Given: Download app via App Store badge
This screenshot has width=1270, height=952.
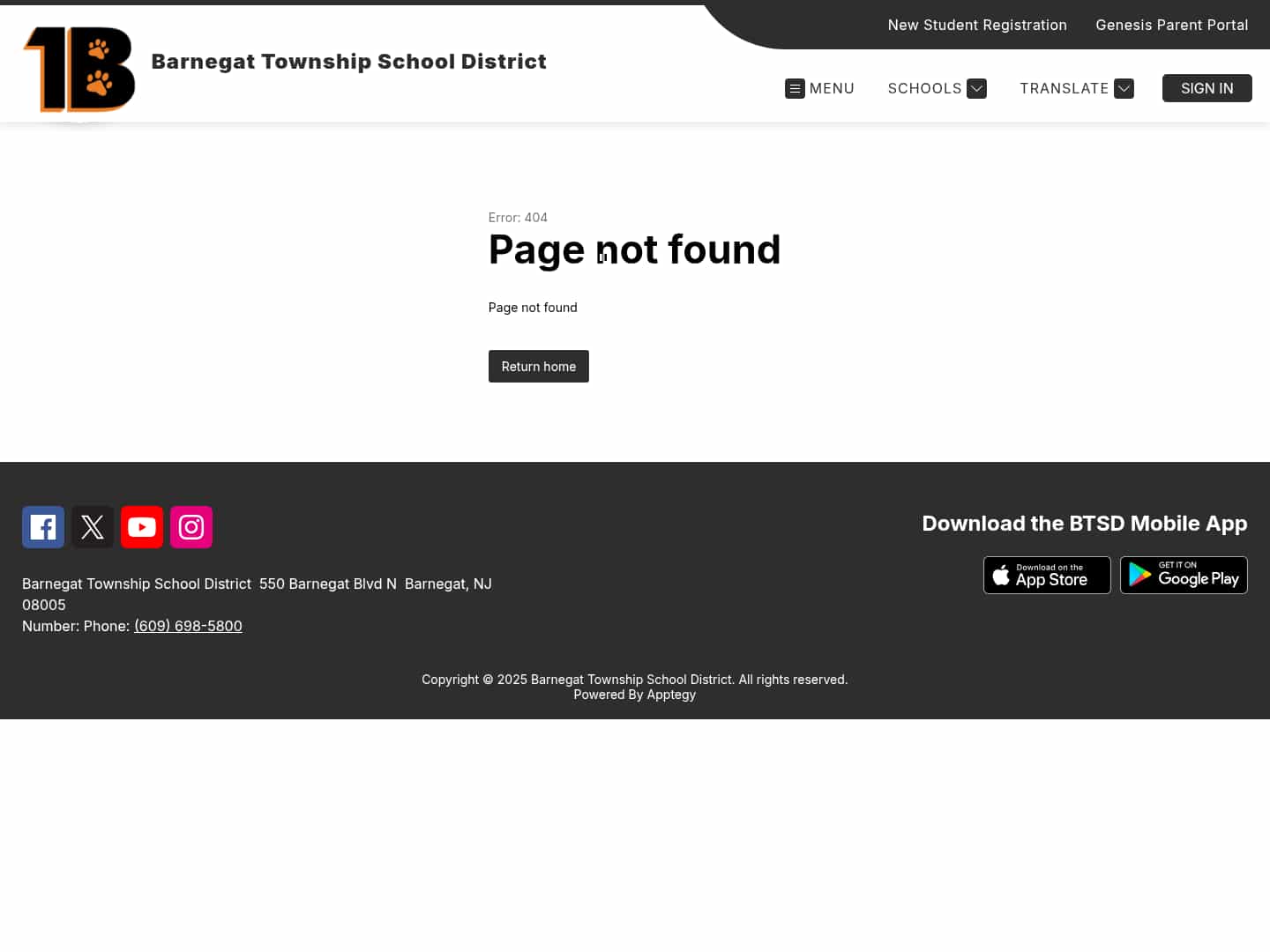Looking at the screenshot, I should 1047,575.
